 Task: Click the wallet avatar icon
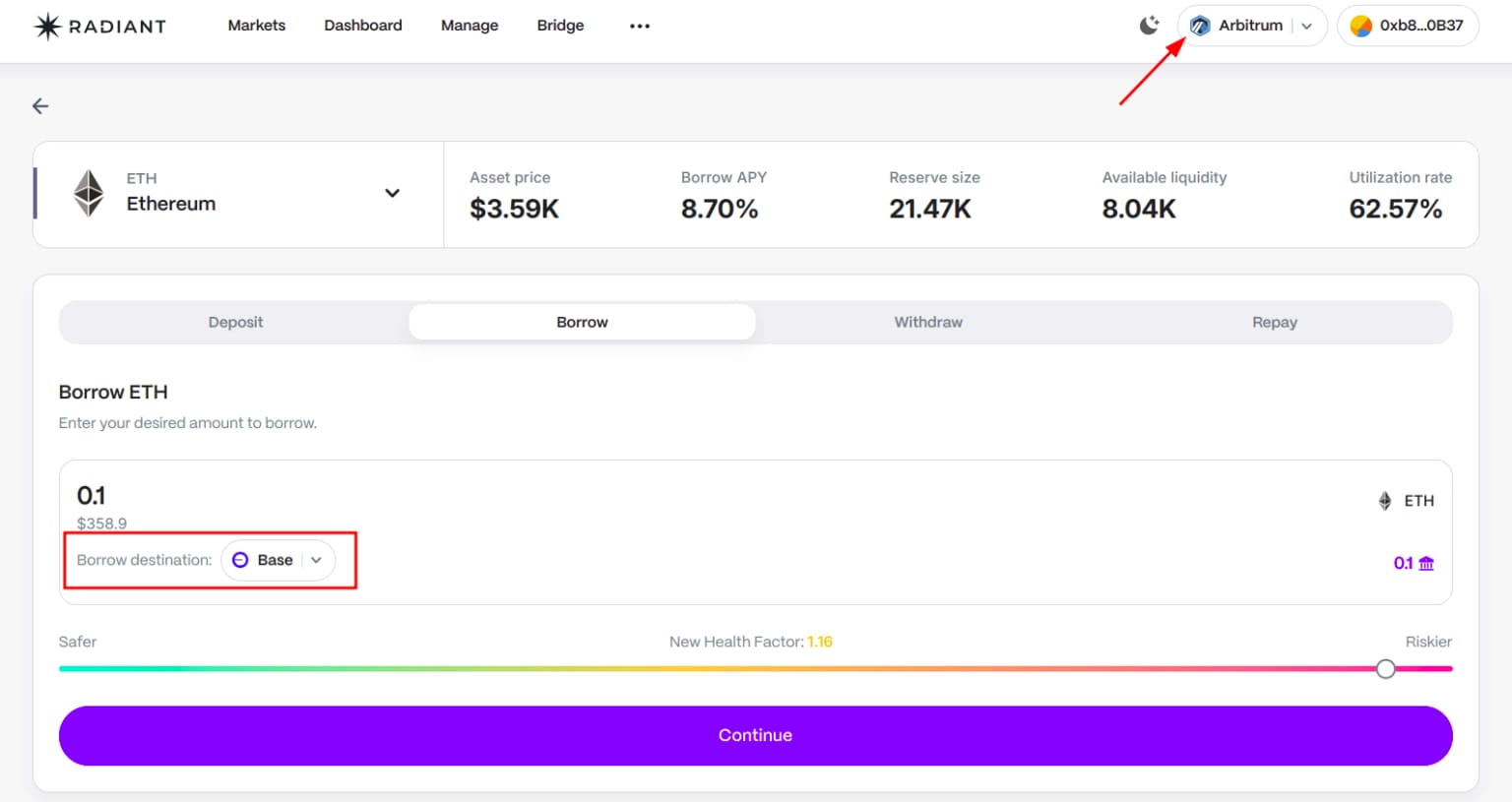click(1361, 26)
